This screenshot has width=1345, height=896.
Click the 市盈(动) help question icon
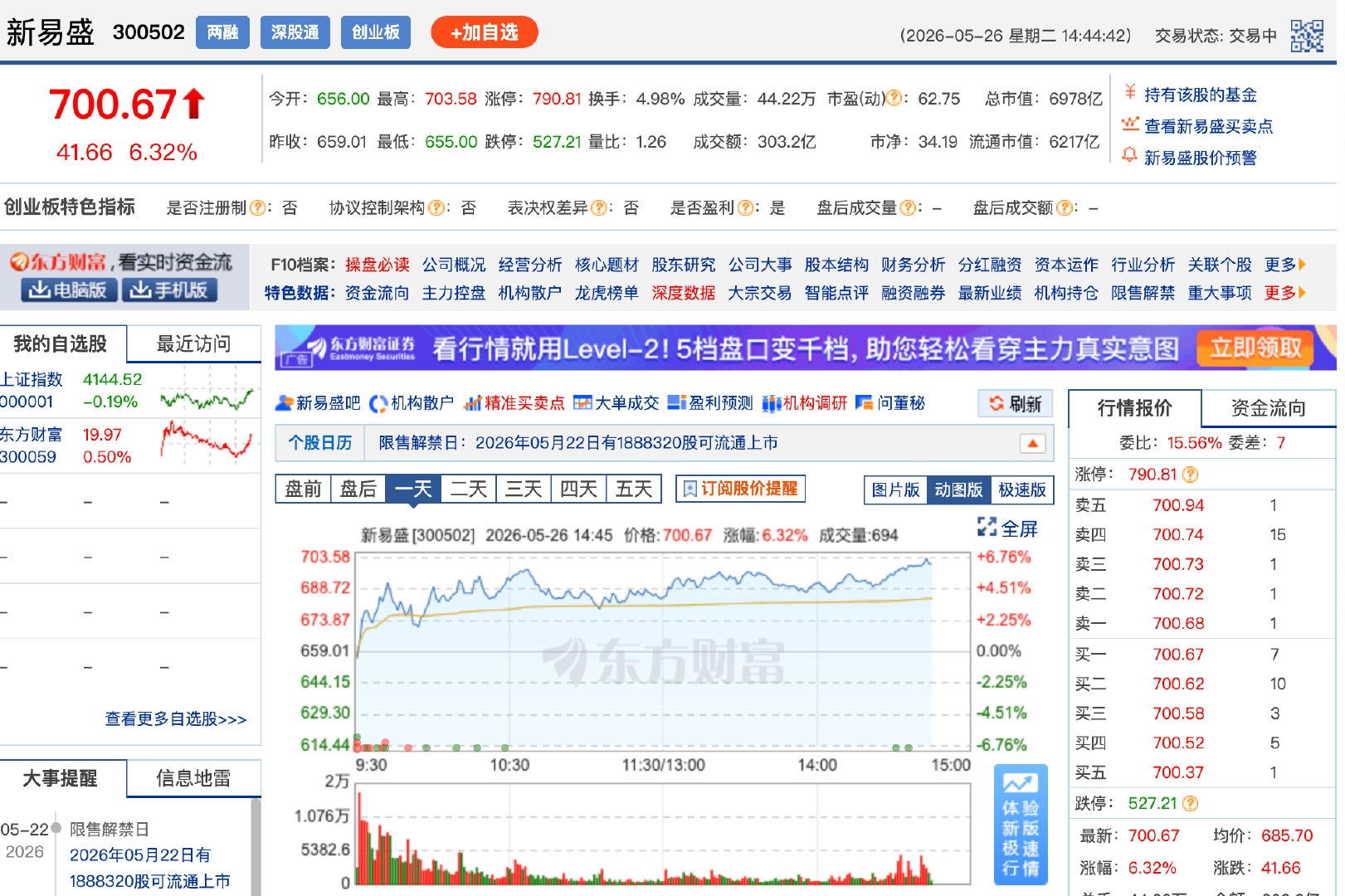tap(894, 99)
